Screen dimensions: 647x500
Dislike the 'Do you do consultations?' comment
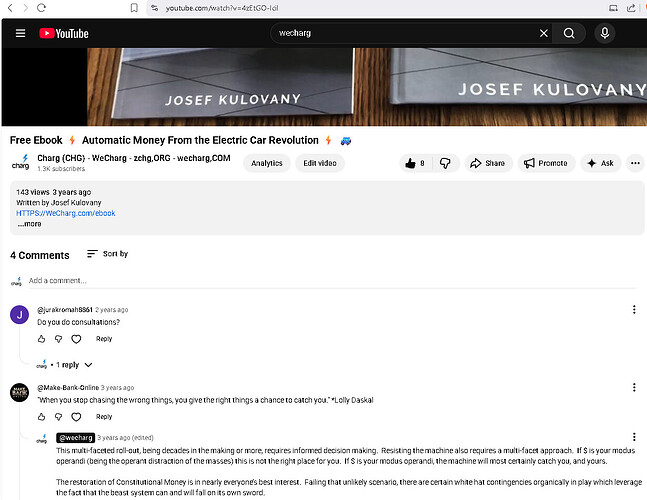[59, 339]
